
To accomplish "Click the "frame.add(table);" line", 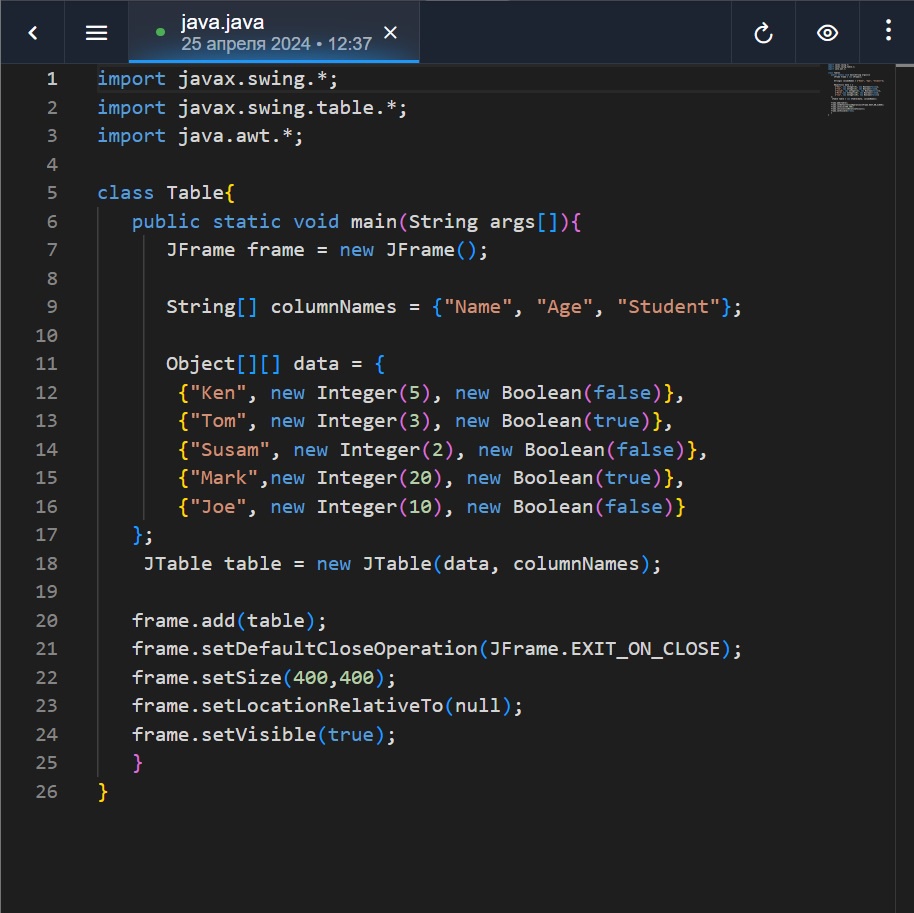I will click(x=229, y=620).
